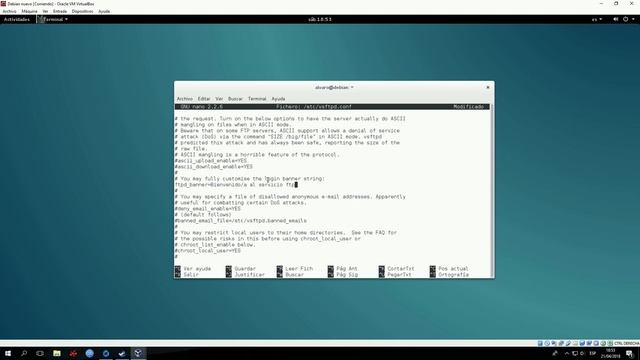This screenshot has height=360, width=640.
Task: Click nano 'Pos actual' shortcut label
Action: [x=453, y=269]
